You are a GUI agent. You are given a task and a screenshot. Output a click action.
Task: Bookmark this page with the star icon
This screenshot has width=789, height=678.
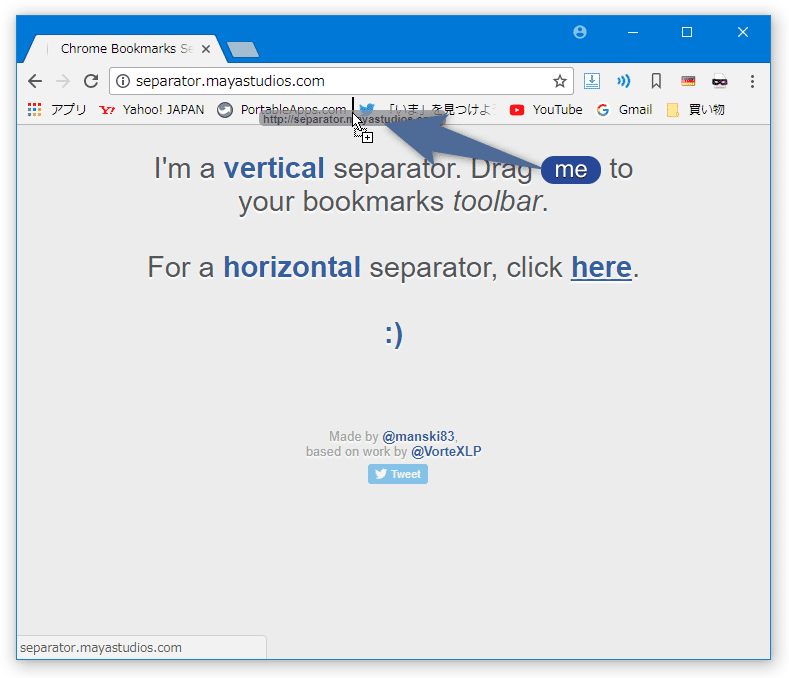click(560, 81)
